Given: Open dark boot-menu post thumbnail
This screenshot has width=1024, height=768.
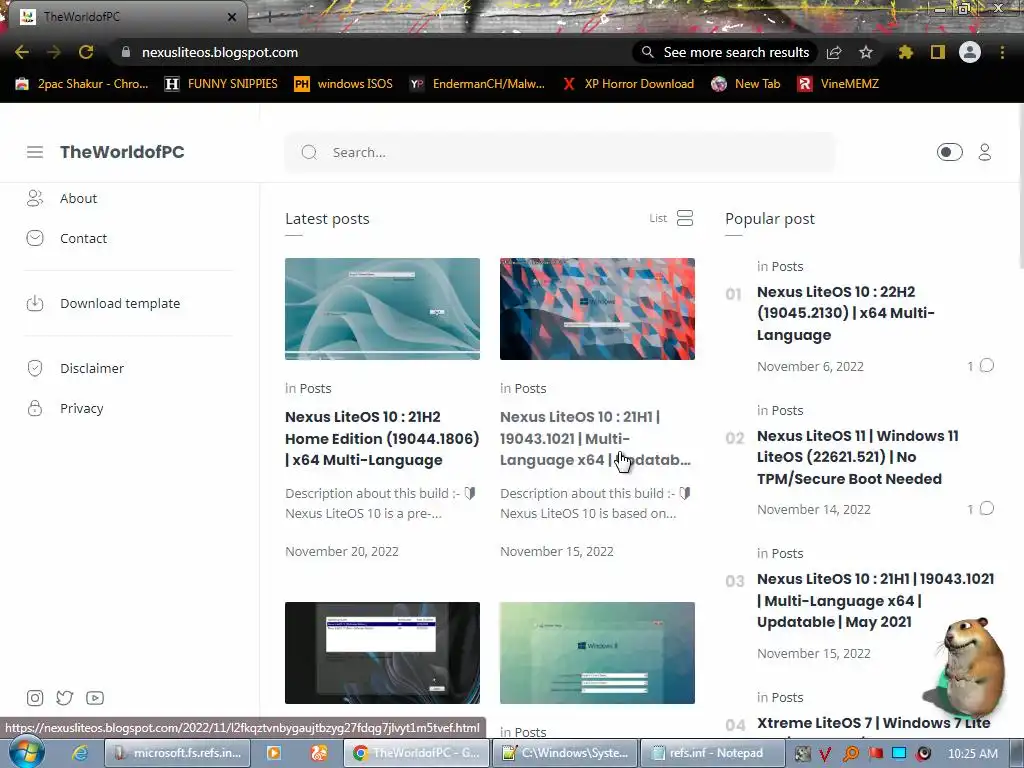Looking at the screenshot, I should coord(382,653).
